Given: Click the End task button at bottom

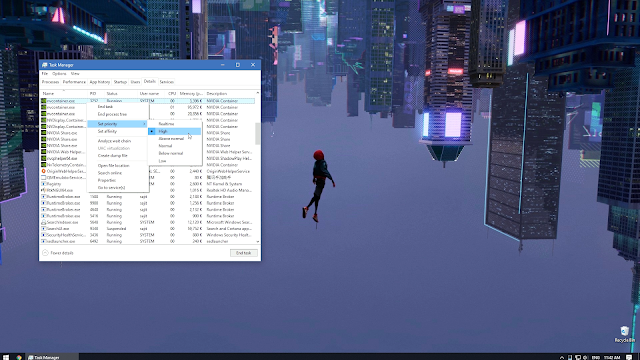Looking at the screenshot, I should (244, 253).
